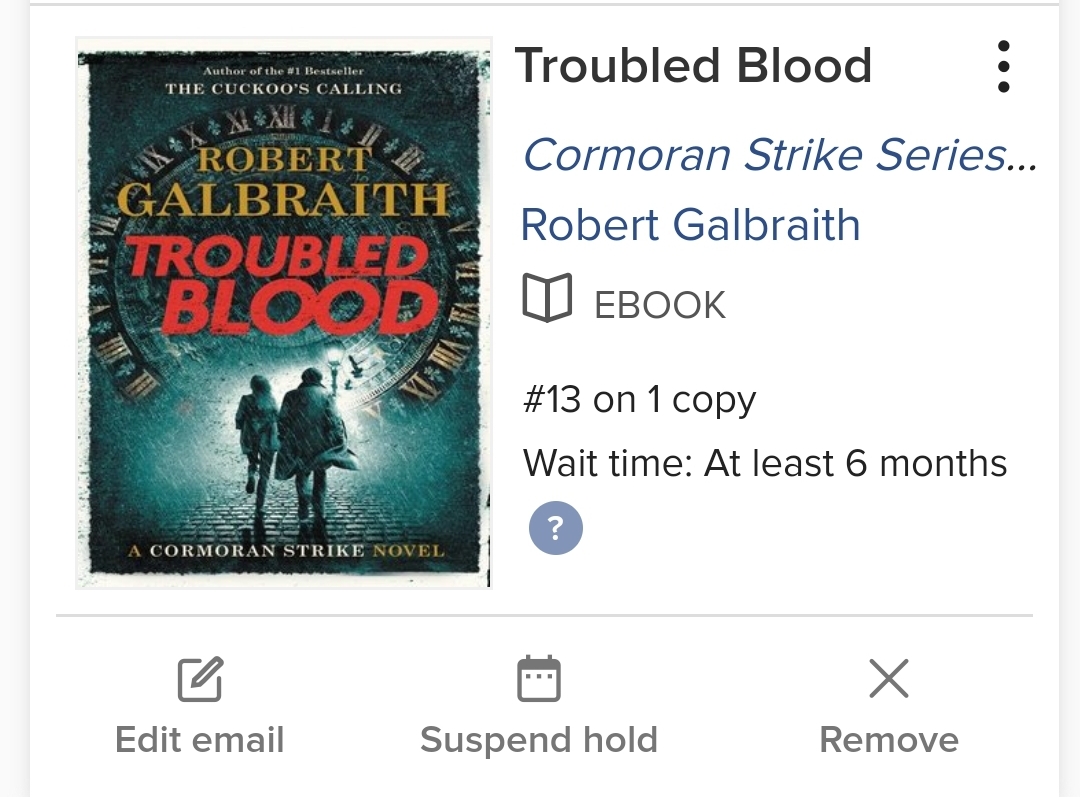
Task: Click the pencil Edit email icon
Action: coord(200,679)
